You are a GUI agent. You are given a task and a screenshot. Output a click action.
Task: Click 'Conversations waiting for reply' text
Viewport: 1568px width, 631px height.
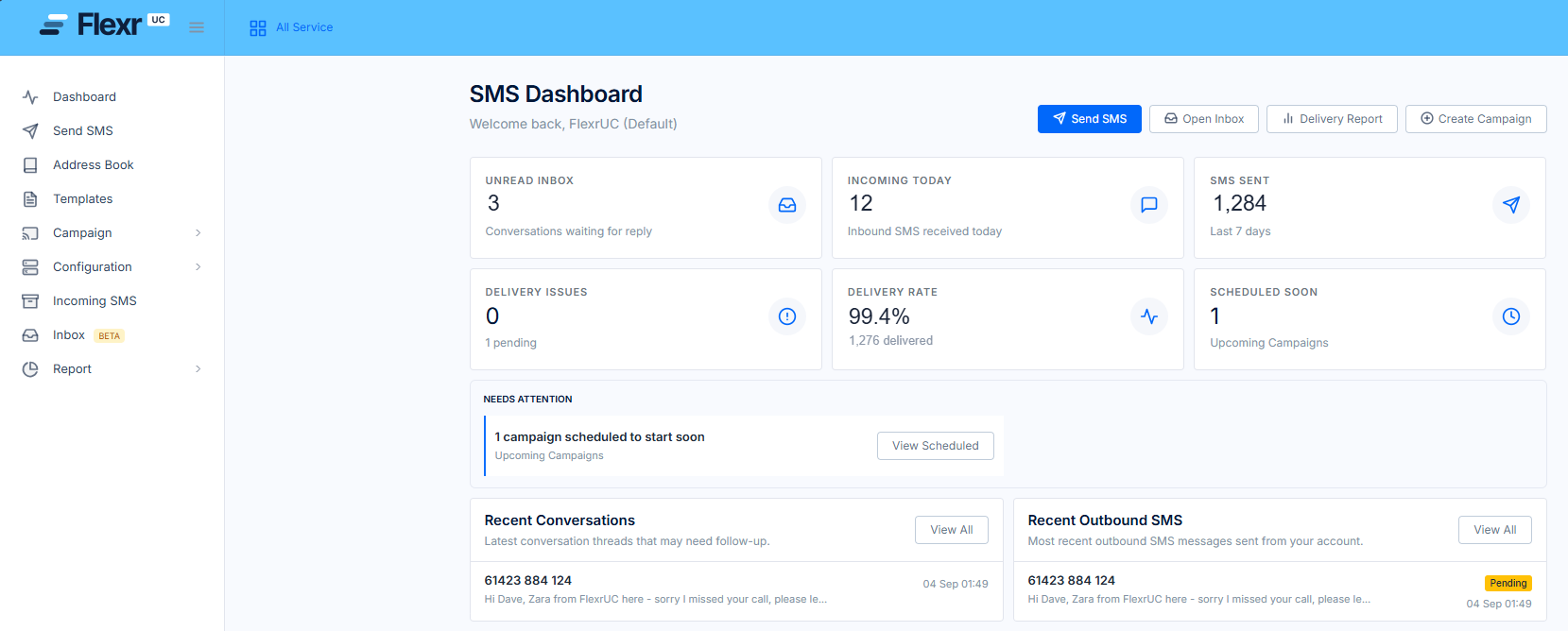coord(569,231)
